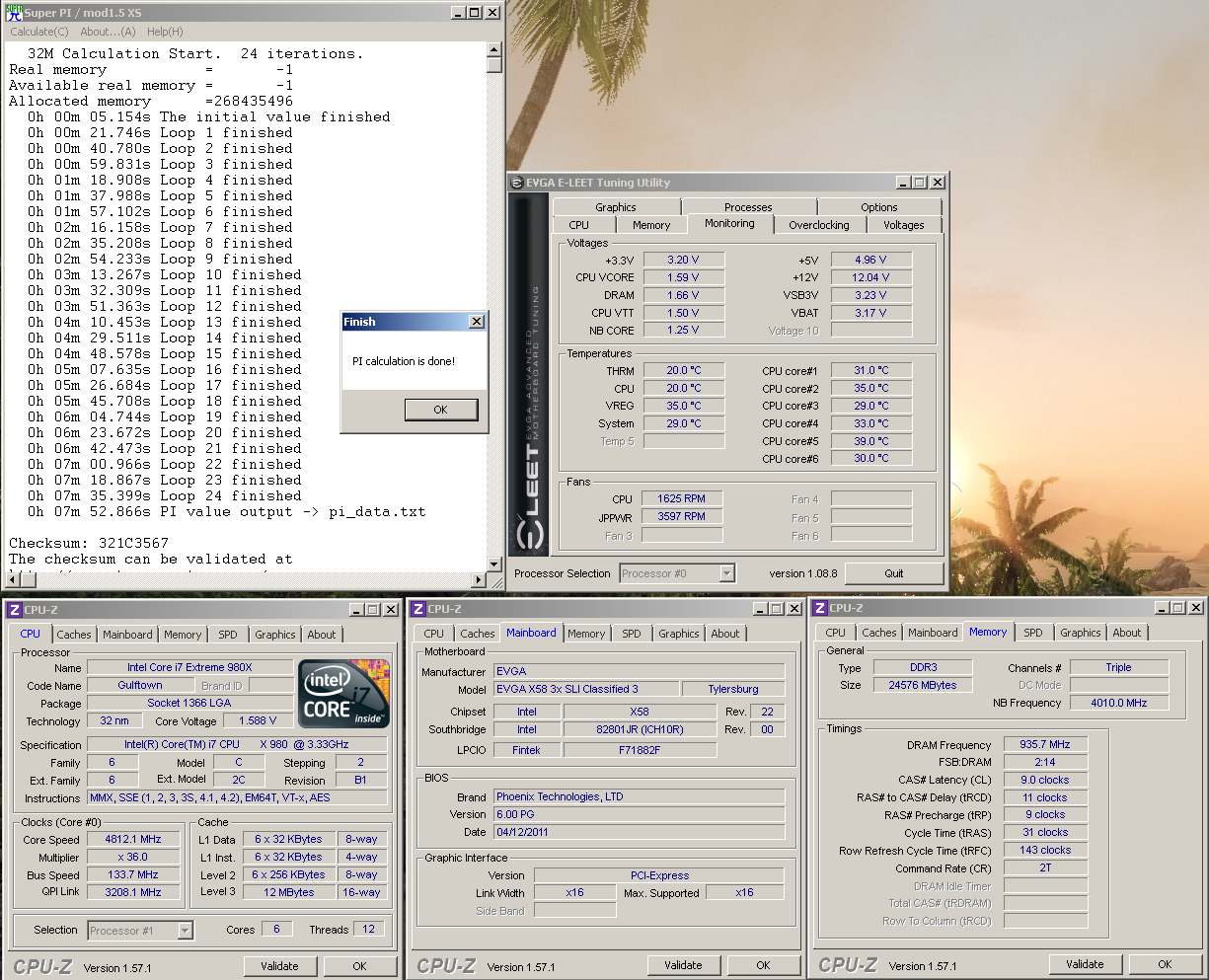Open CPU tab in CPU-Z Mainboard window
The width and height of the screenshot is (1209, 980).
(x=434, y=634)
